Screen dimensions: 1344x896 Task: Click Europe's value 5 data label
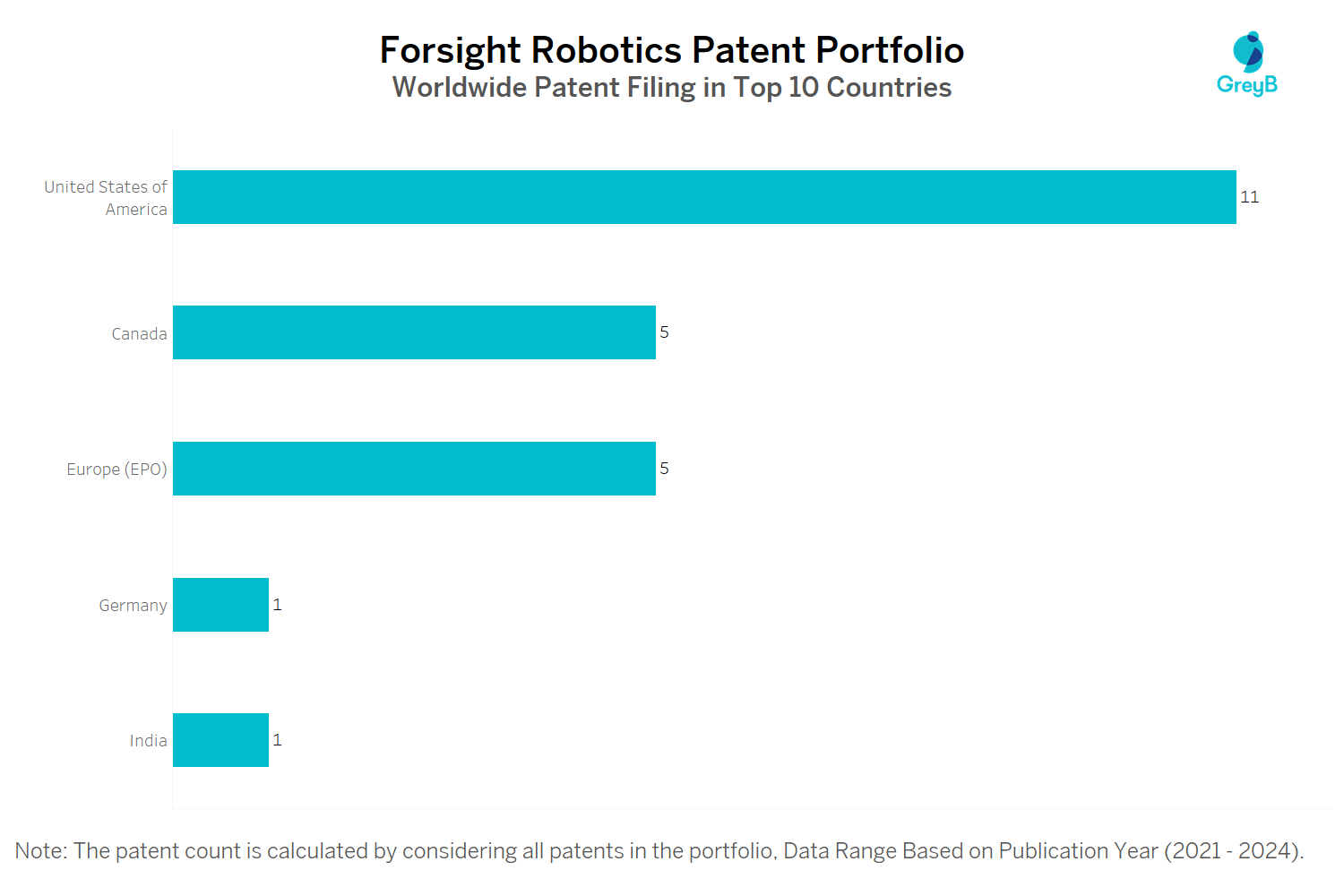(664, 469)
